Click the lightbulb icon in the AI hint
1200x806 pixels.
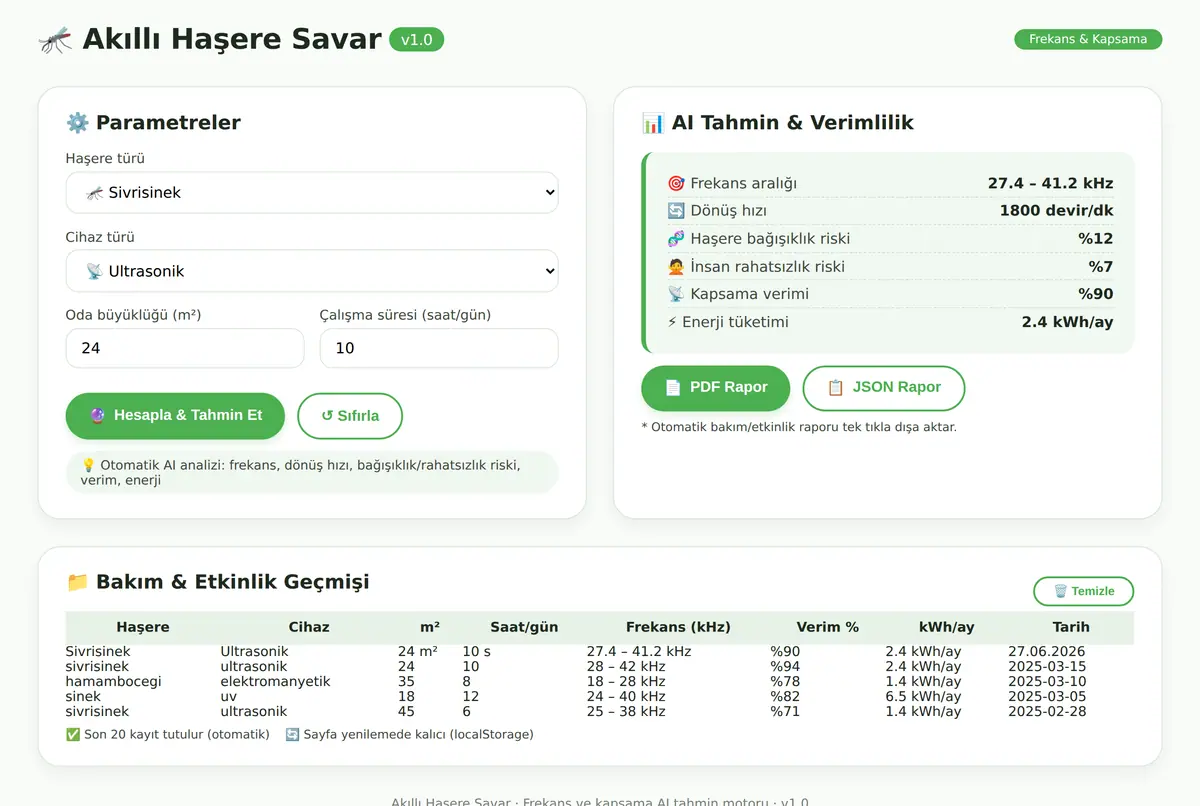[x=88, y=465]
